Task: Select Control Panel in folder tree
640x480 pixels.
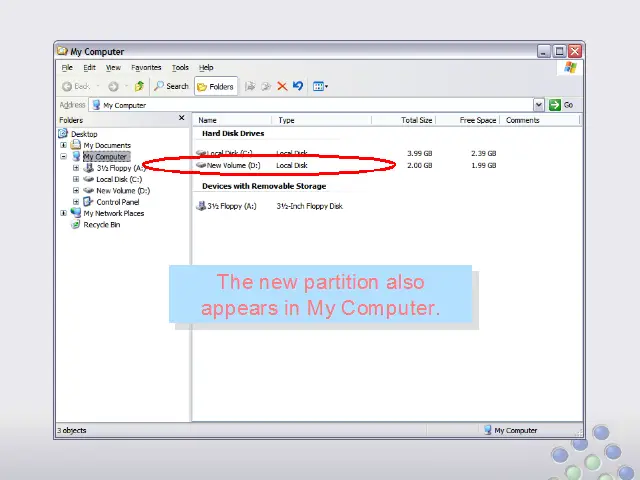Action: 118,202
